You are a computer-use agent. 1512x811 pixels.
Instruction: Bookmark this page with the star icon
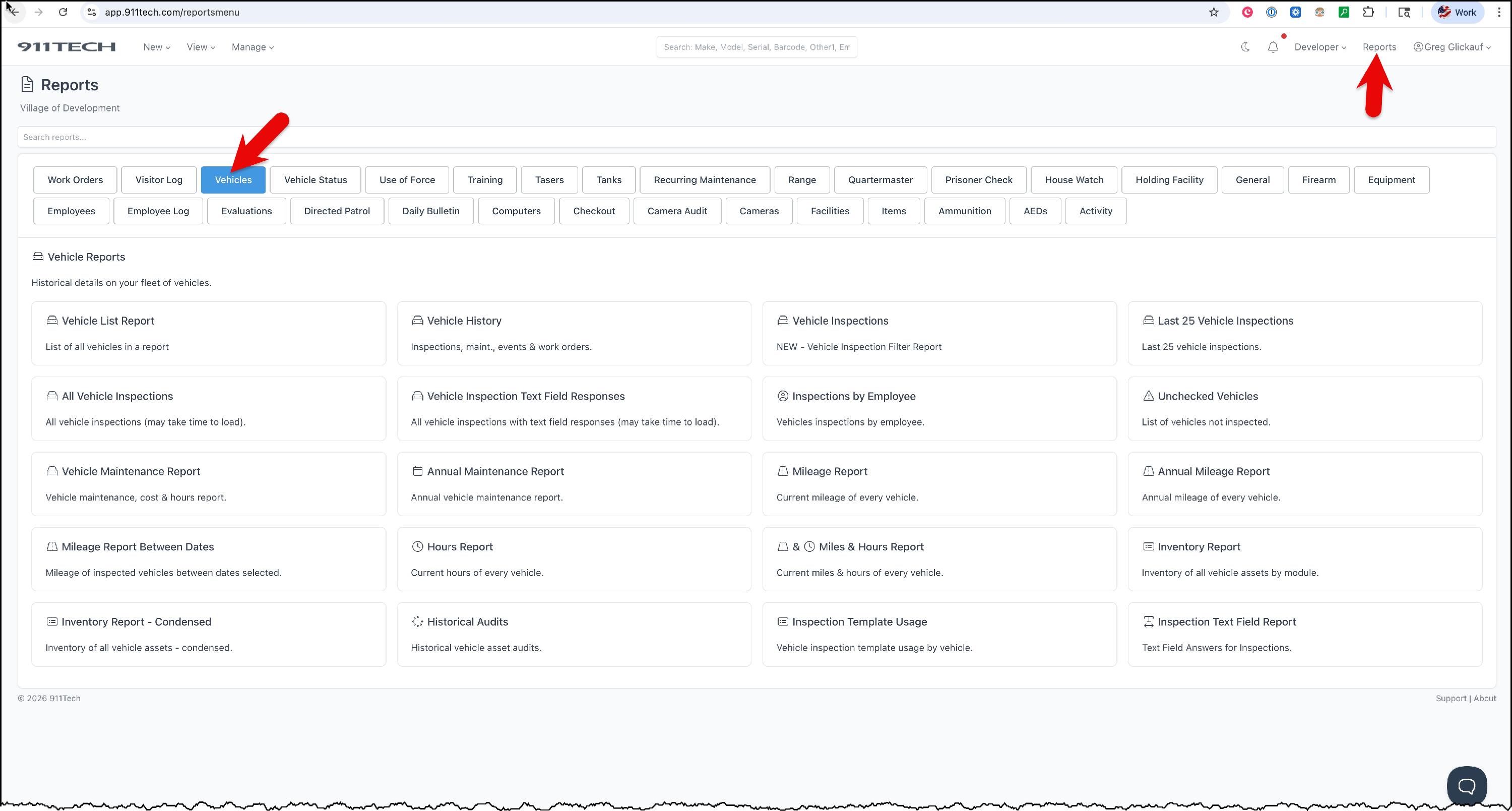point(1214,12)
